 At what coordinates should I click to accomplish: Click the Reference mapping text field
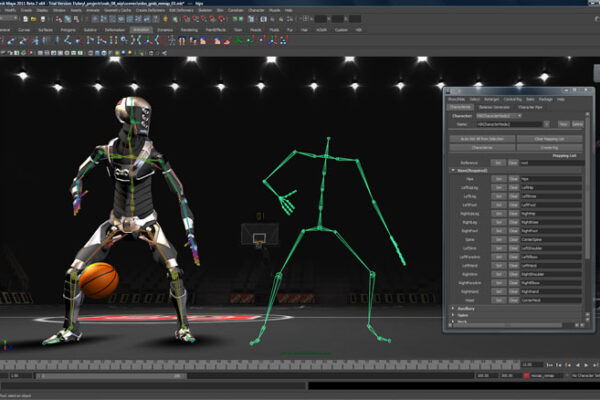pyautogui.click(x=551, y=163)
